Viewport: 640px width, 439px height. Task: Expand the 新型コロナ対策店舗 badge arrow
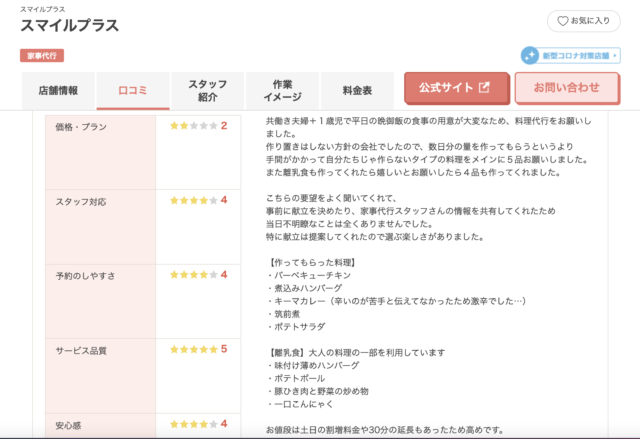point(614,56)
